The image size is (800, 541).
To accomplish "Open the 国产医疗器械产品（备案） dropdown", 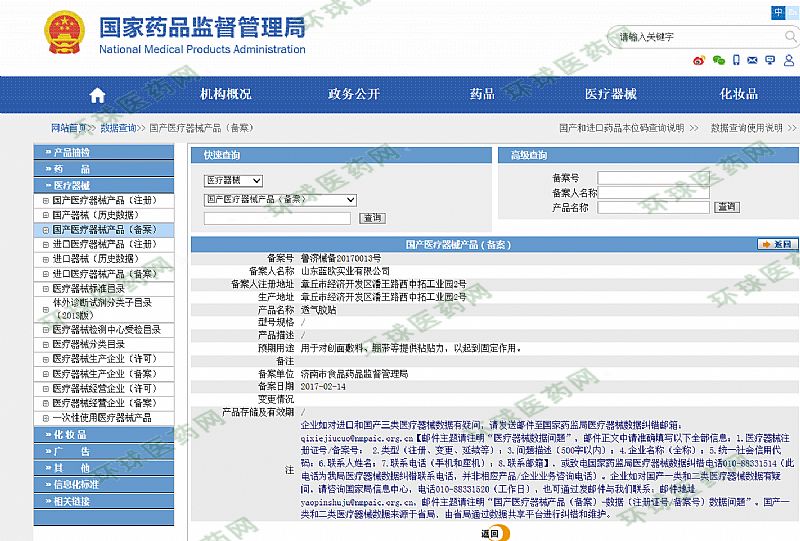I will click(280, 200).
